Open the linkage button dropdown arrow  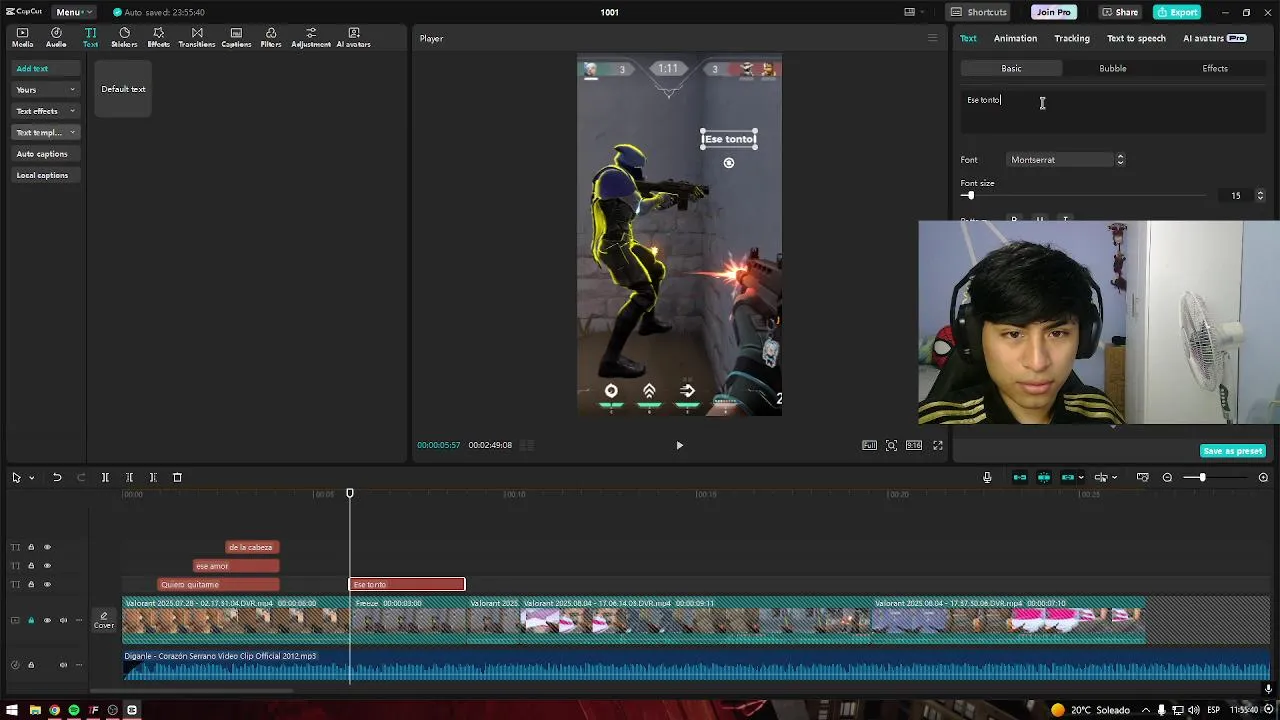point(1081,478)
